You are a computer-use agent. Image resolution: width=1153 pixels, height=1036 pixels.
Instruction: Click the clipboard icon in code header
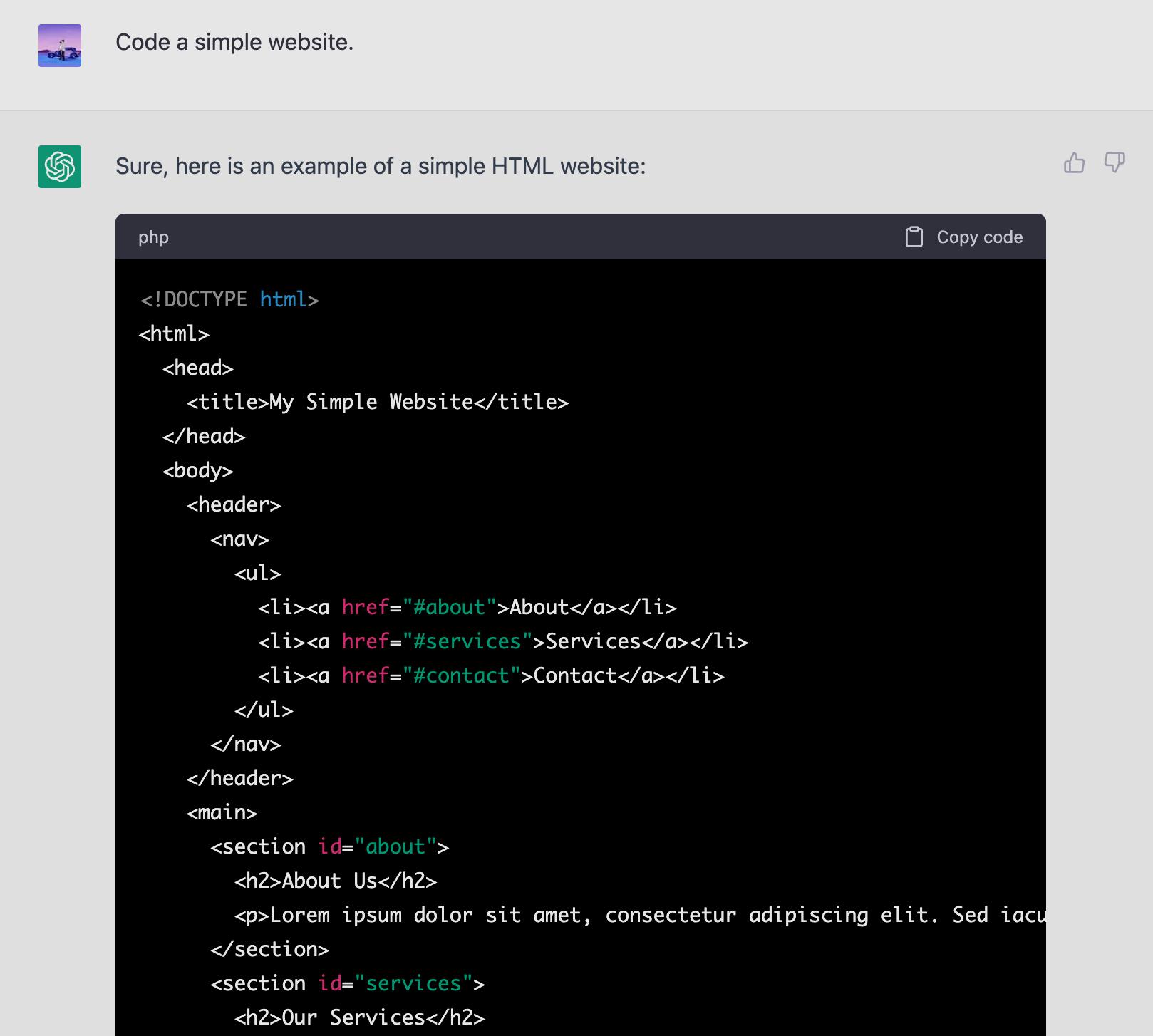[914, 237]
